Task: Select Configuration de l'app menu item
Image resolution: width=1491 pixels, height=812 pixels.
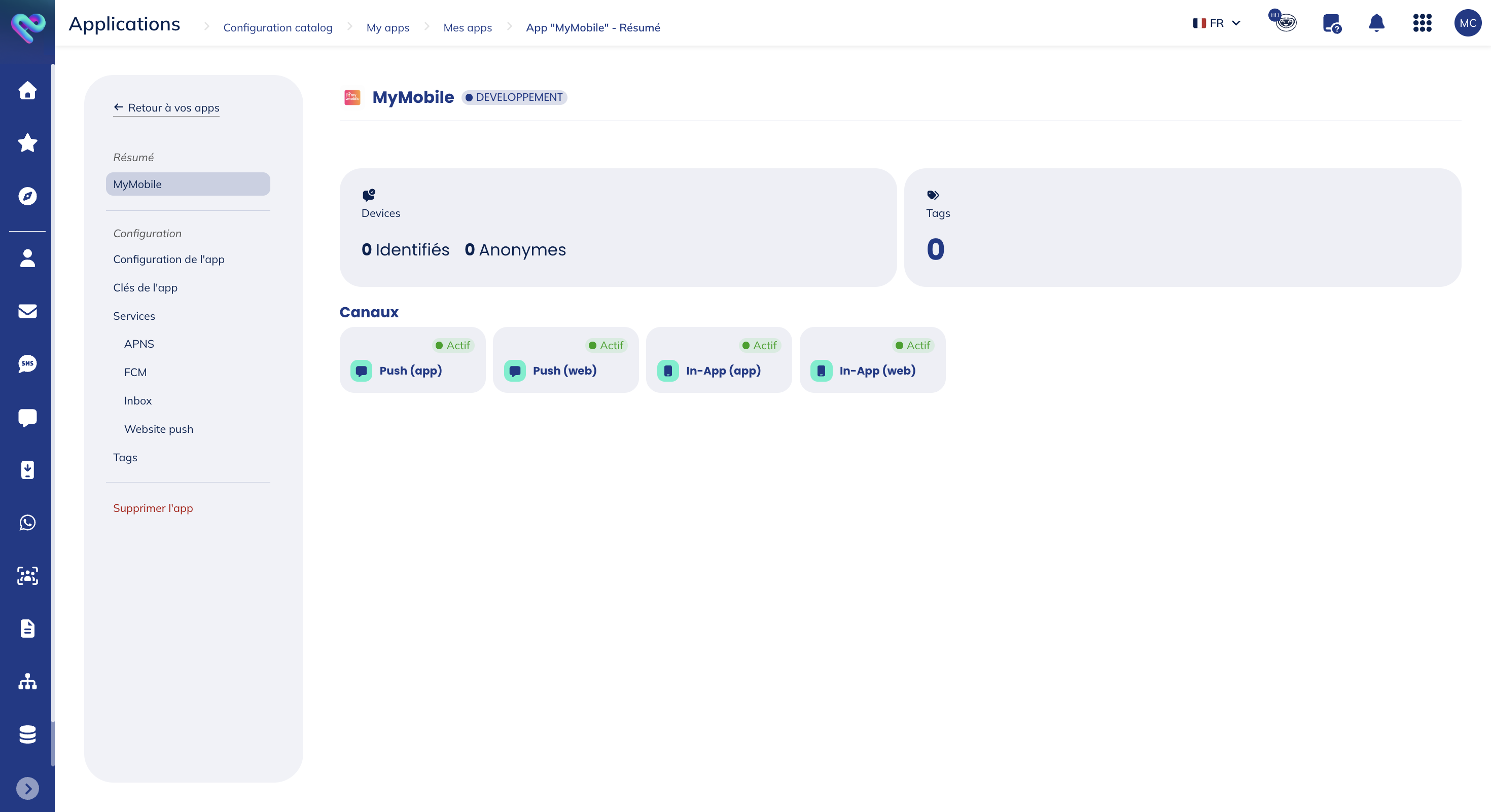Action: [x=168, y=259]
